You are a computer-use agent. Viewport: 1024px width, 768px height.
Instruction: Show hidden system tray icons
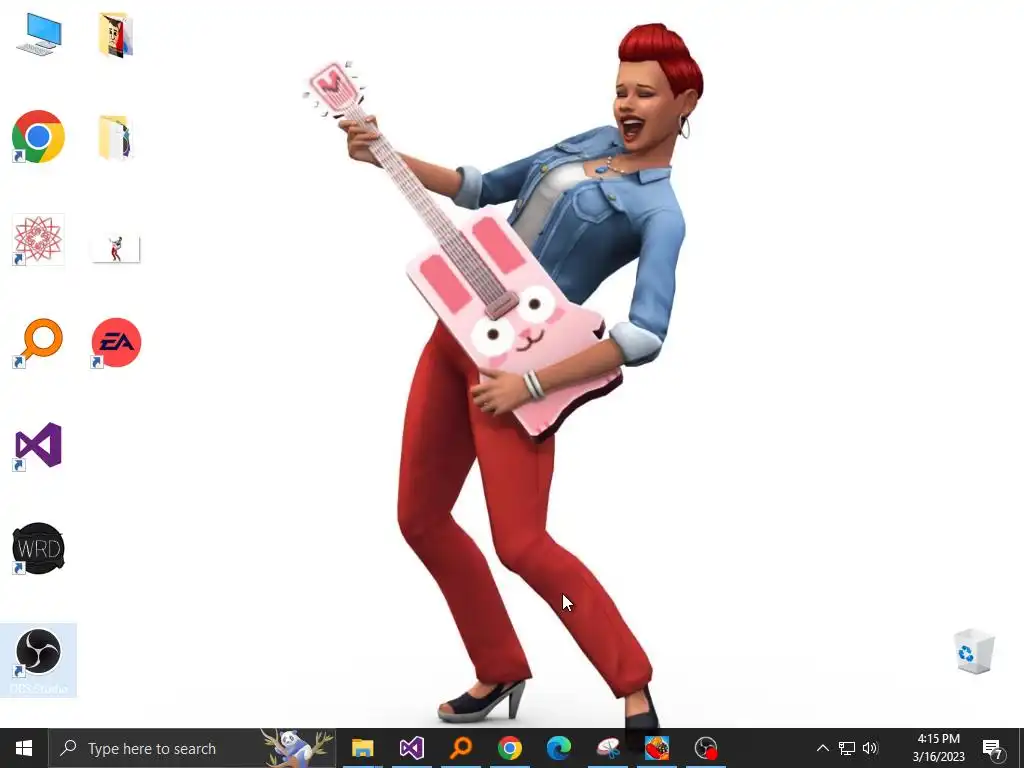823,748
